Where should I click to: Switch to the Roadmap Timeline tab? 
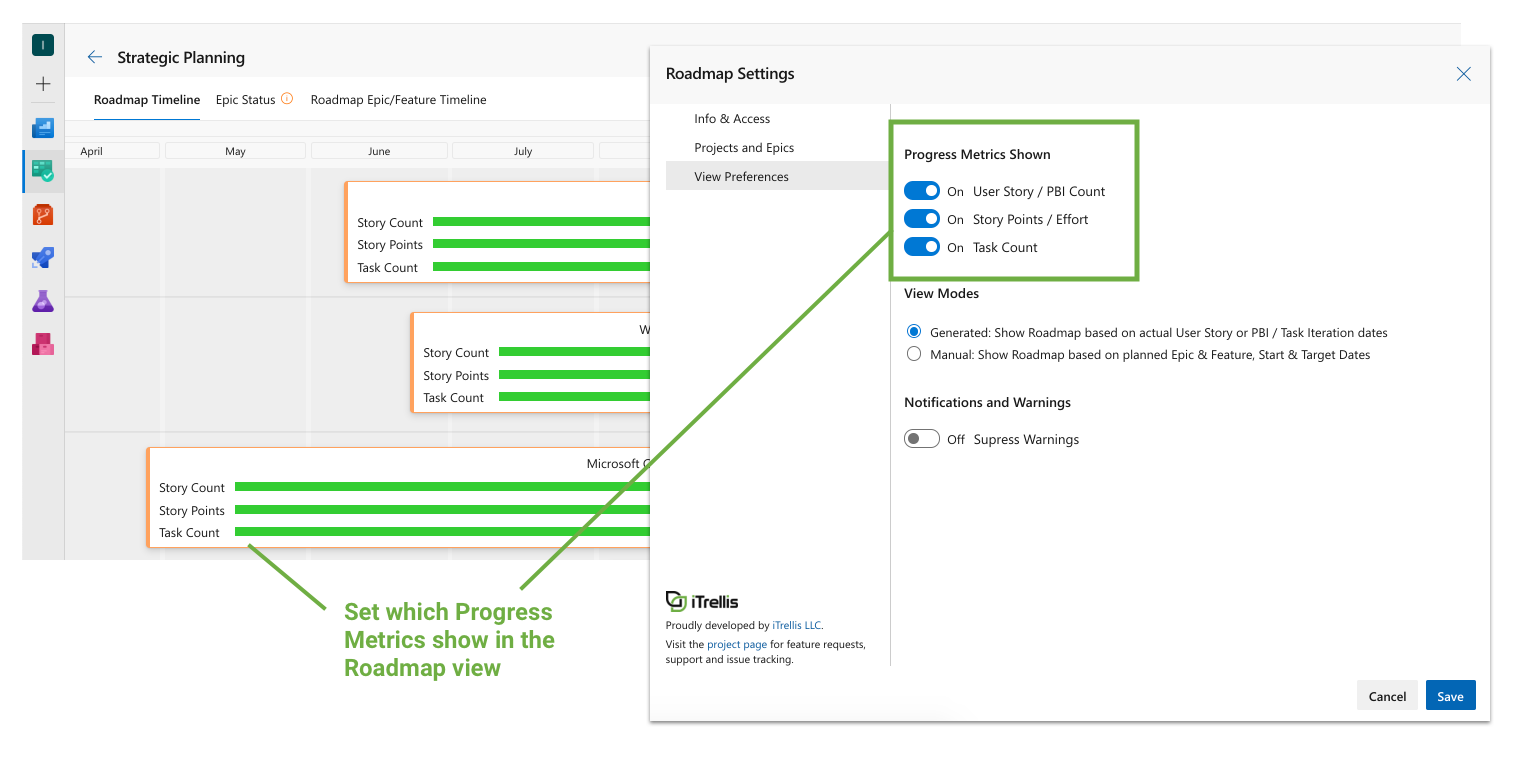pos(147,100)
